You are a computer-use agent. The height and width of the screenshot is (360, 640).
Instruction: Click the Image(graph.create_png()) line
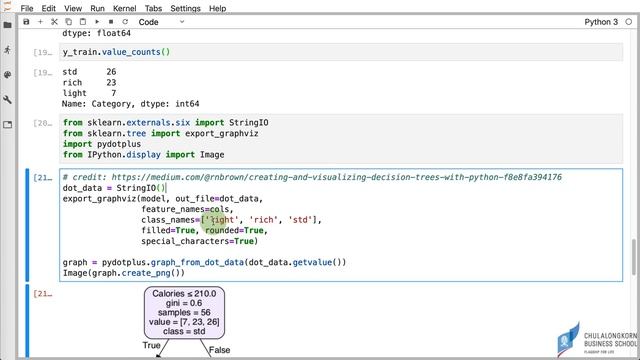pyautogui.click(x=124, y=273)
